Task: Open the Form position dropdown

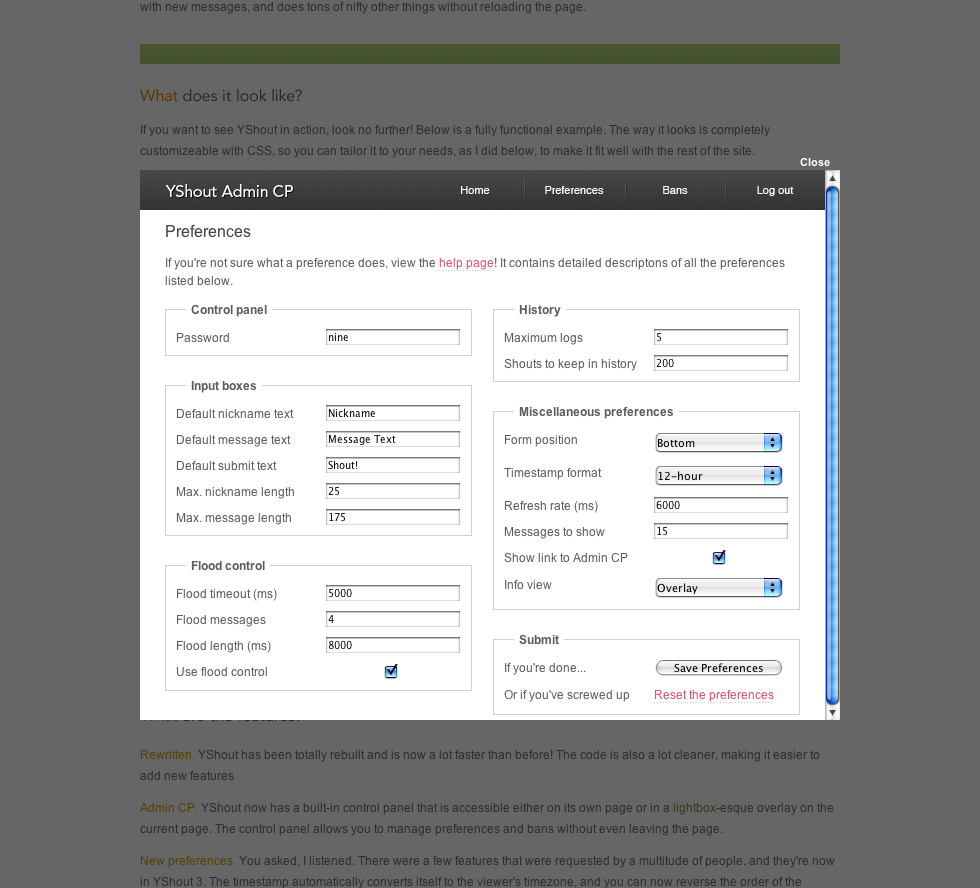Action: point(719,442)
